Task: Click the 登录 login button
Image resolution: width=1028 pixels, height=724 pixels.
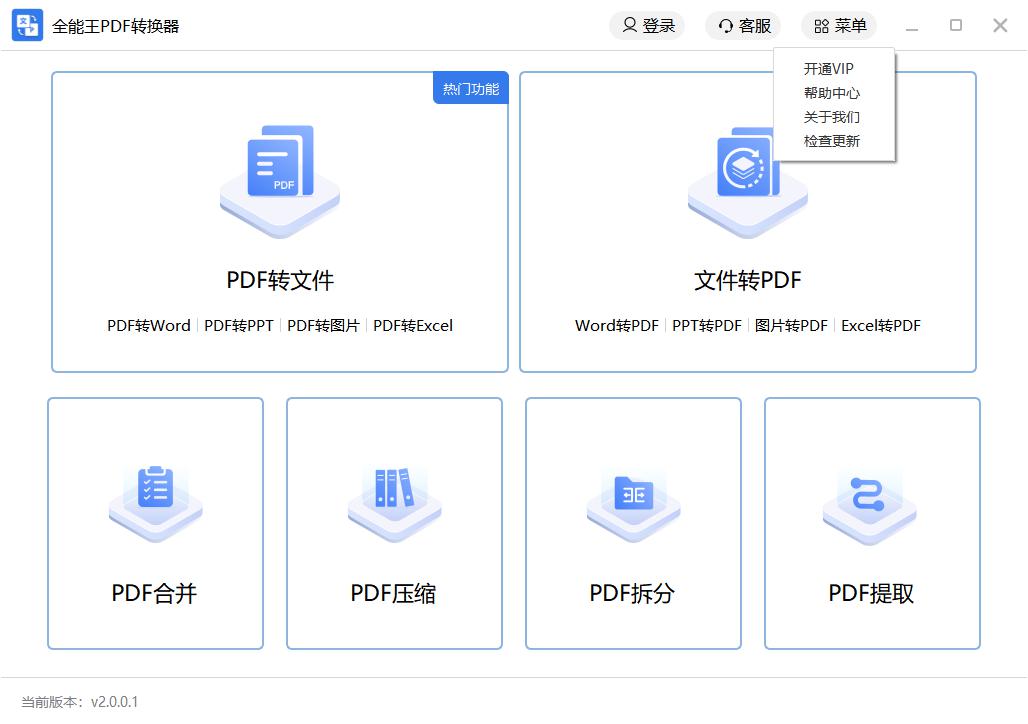Action: [647, 26]
